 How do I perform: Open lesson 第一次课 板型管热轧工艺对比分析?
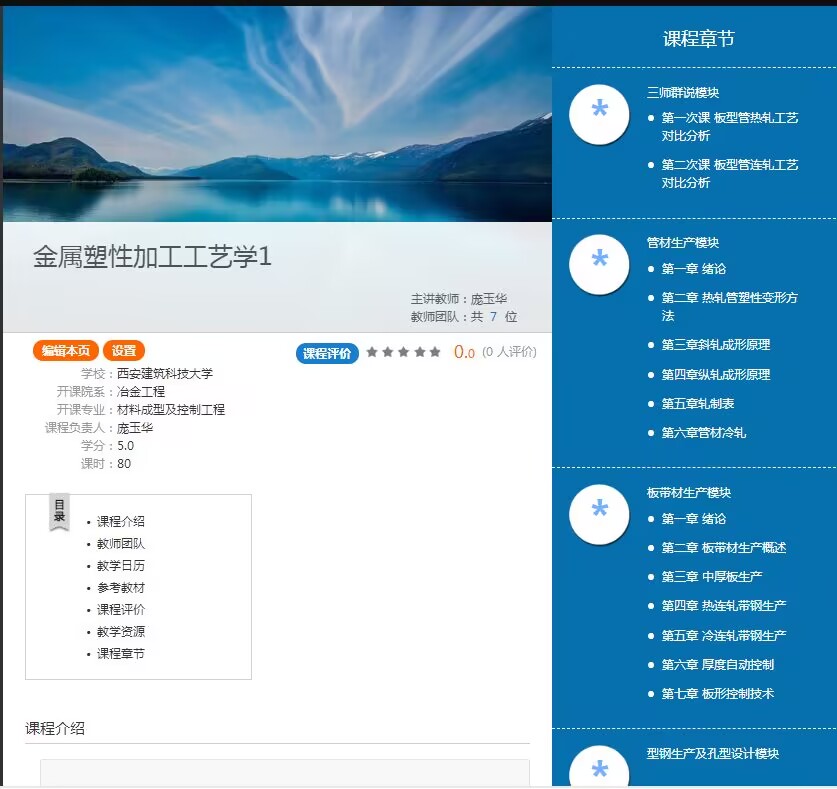click(x=729, y=126)
